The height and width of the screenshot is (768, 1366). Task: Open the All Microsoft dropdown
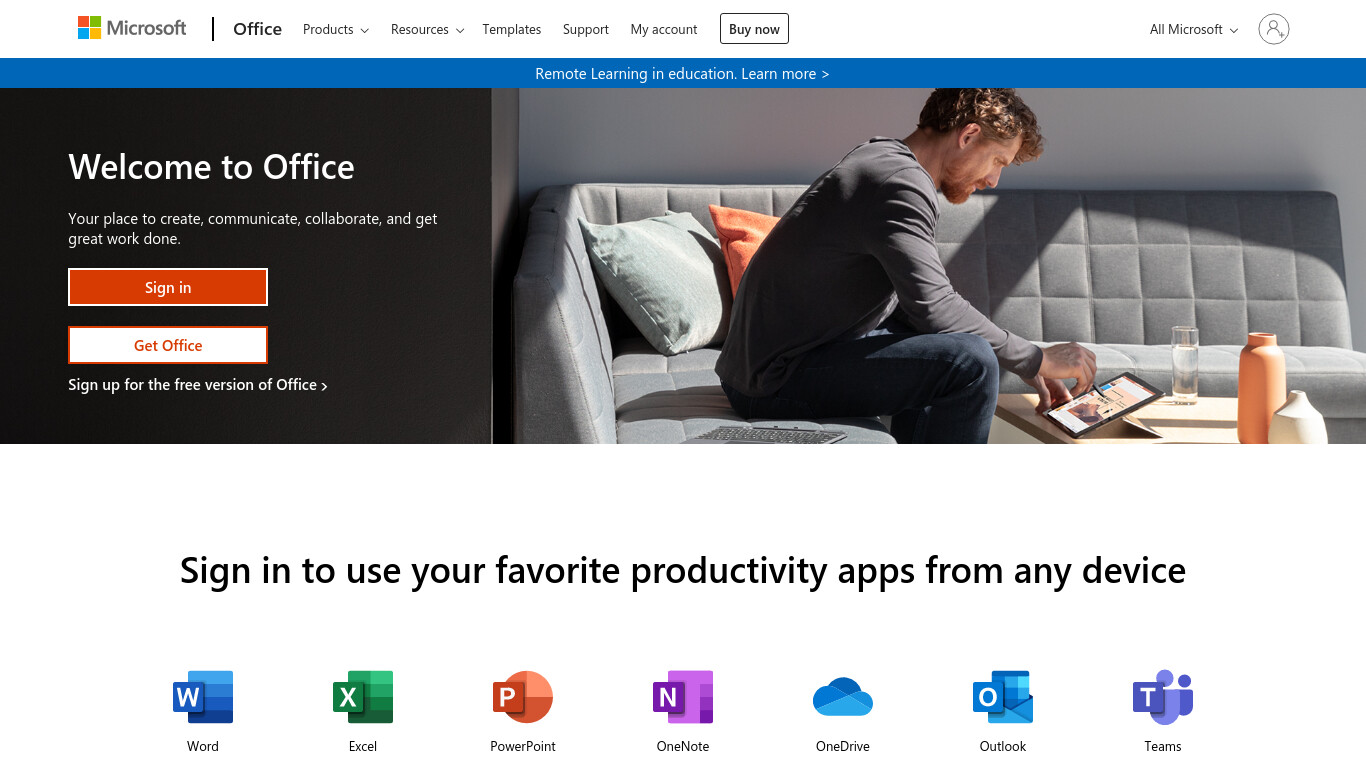1194,29
